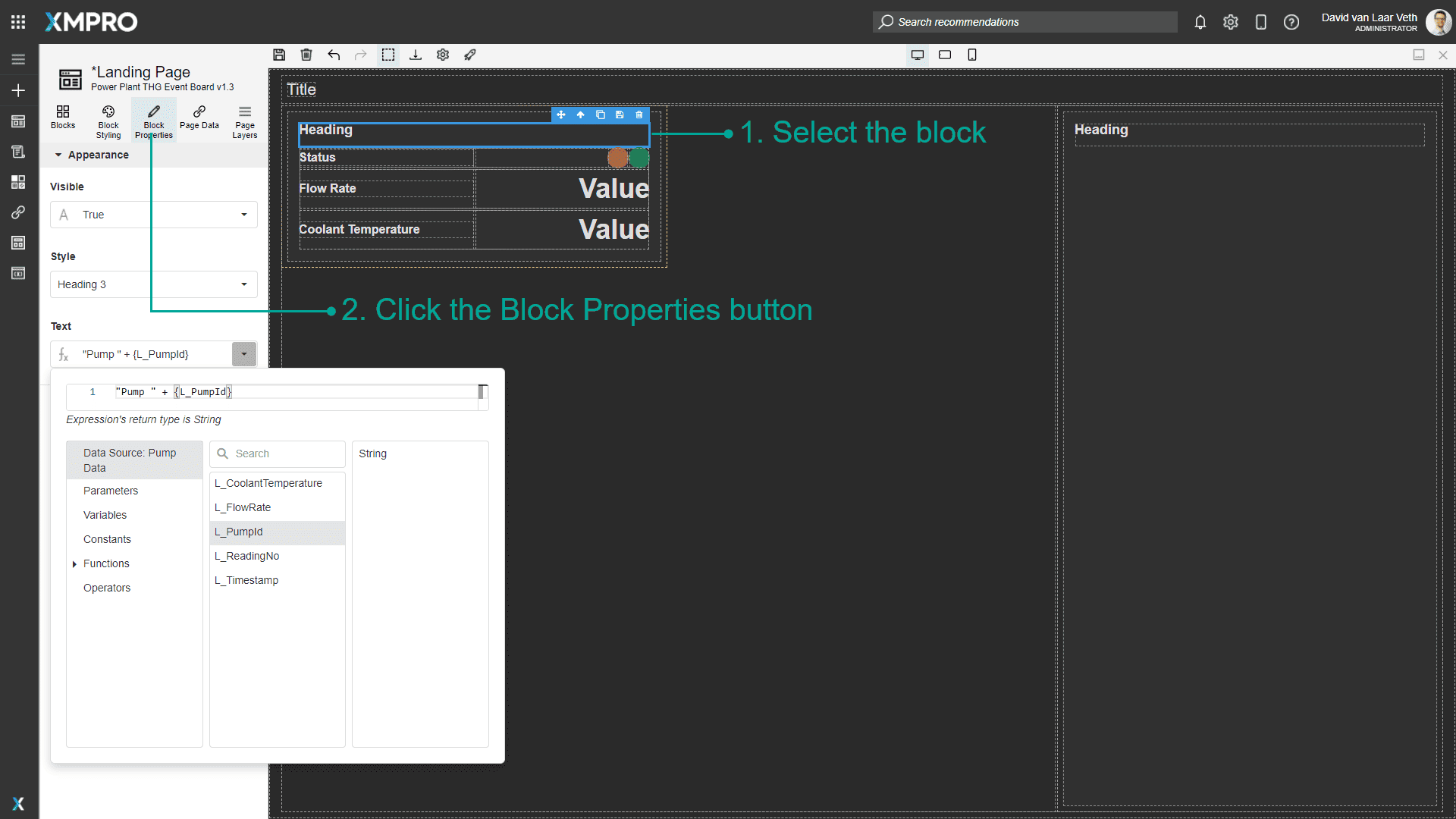Click the duplicate icon on selected block
The image size is (1456, 819).
click(x=600, y=115)
